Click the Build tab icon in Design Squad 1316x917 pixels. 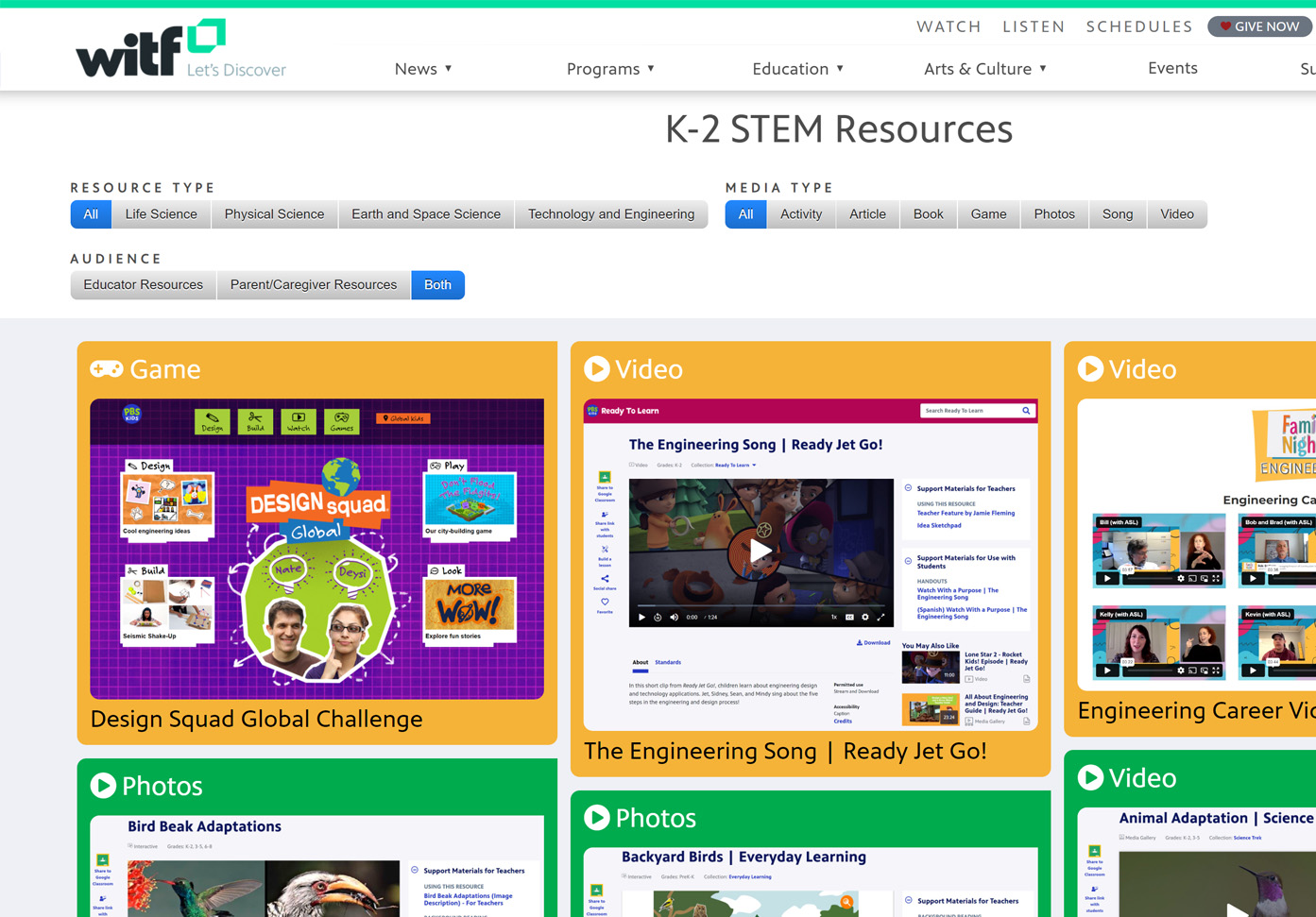(x=255, y=421)
